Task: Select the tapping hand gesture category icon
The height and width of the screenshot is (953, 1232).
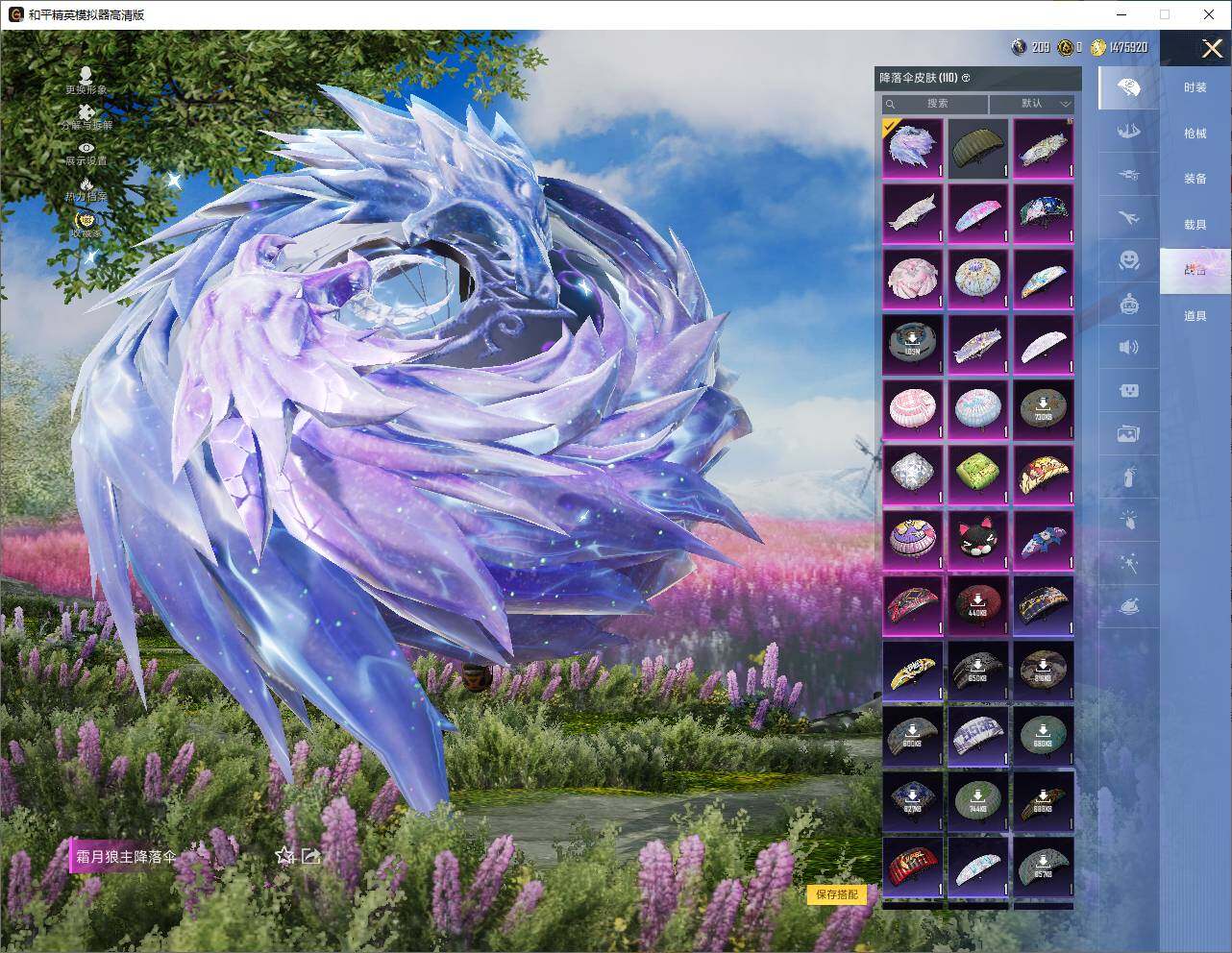Action: click(x=1128, y=520)
